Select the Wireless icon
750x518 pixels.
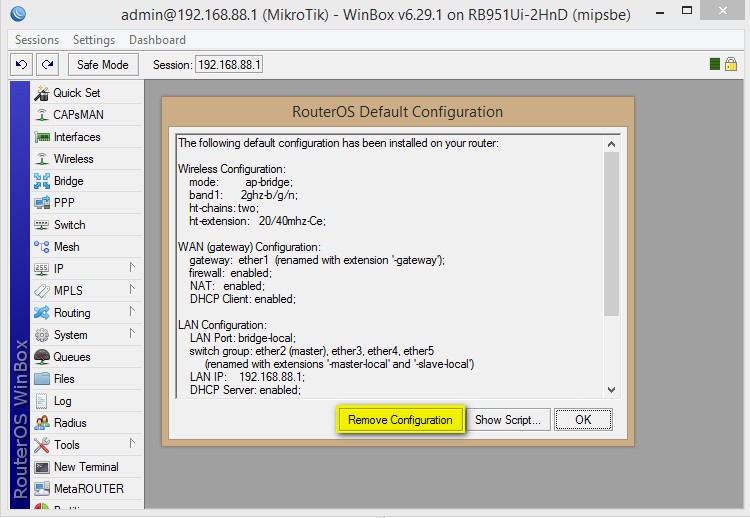42,159
